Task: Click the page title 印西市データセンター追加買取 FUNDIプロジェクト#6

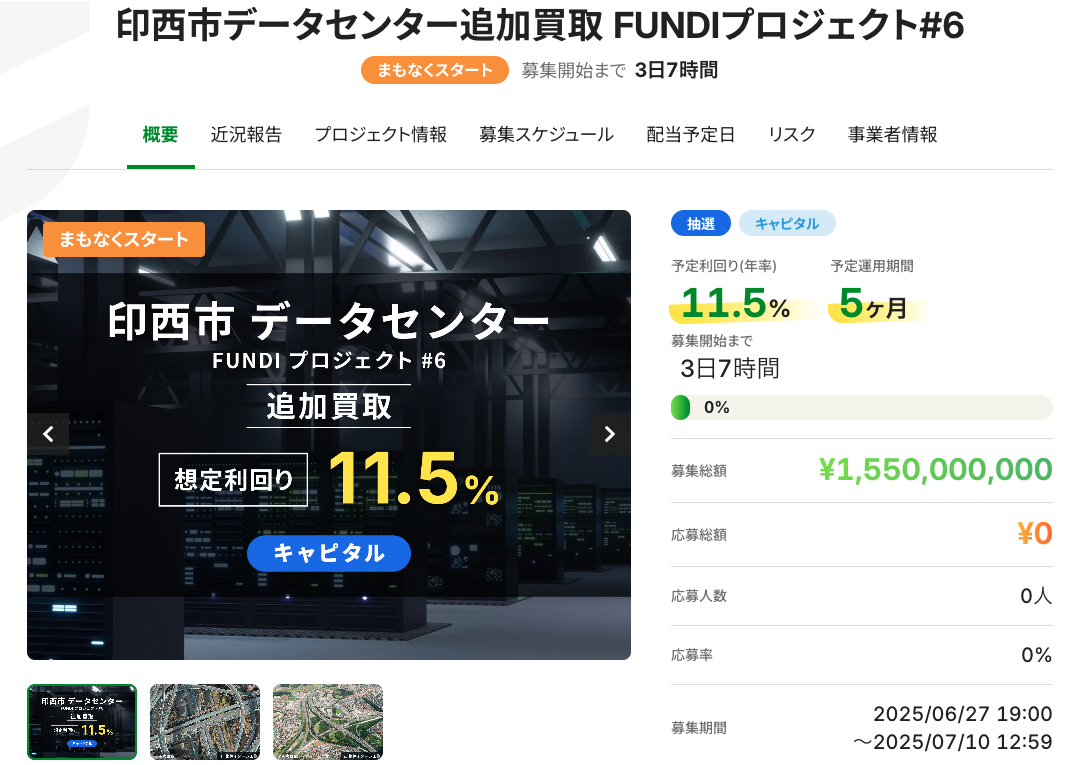Action: point(540,26)
